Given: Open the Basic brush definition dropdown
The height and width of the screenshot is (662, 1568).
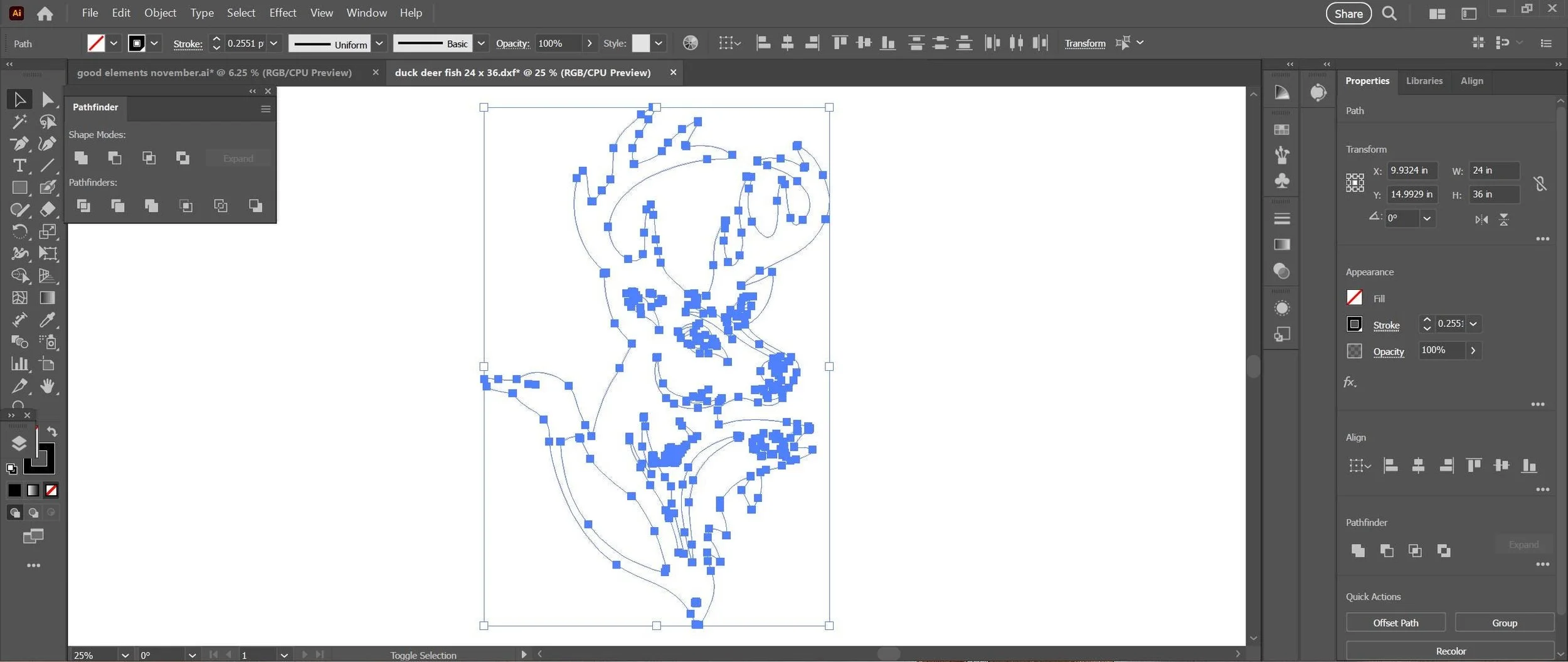Looking at the screenshot, I should 481,43.
